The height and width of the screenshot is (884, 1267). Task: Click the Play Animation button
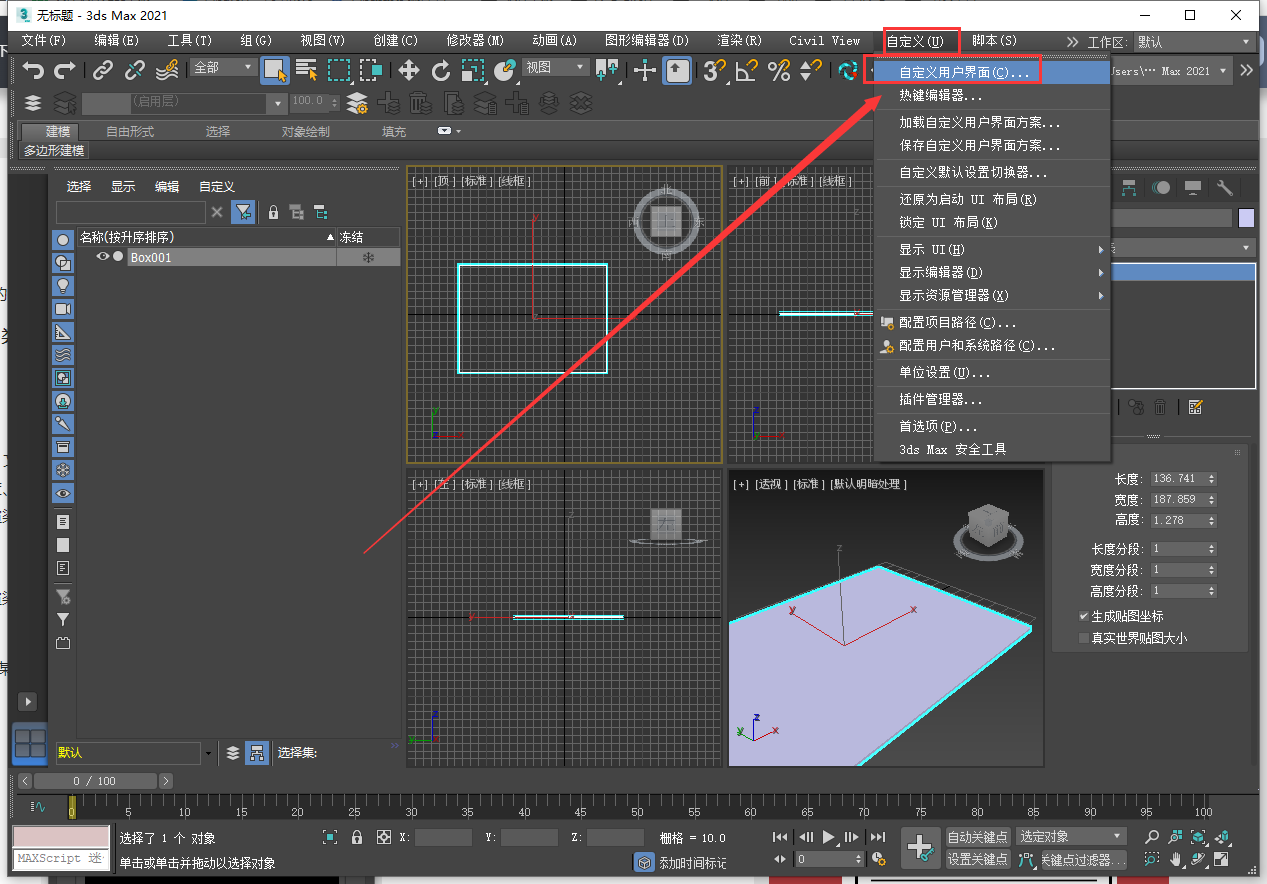[828, 837]
